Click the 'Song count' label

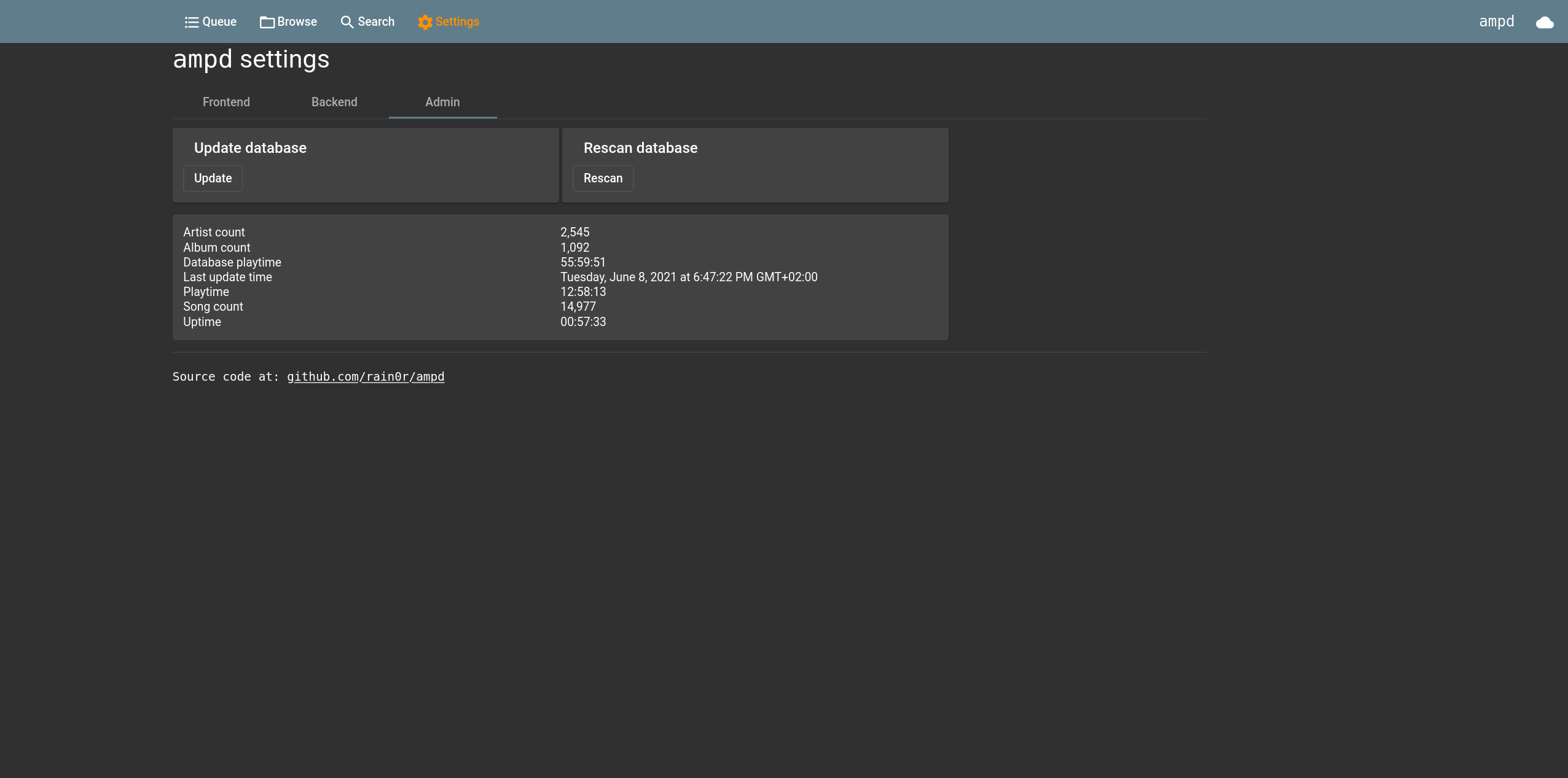coord(213,306)
